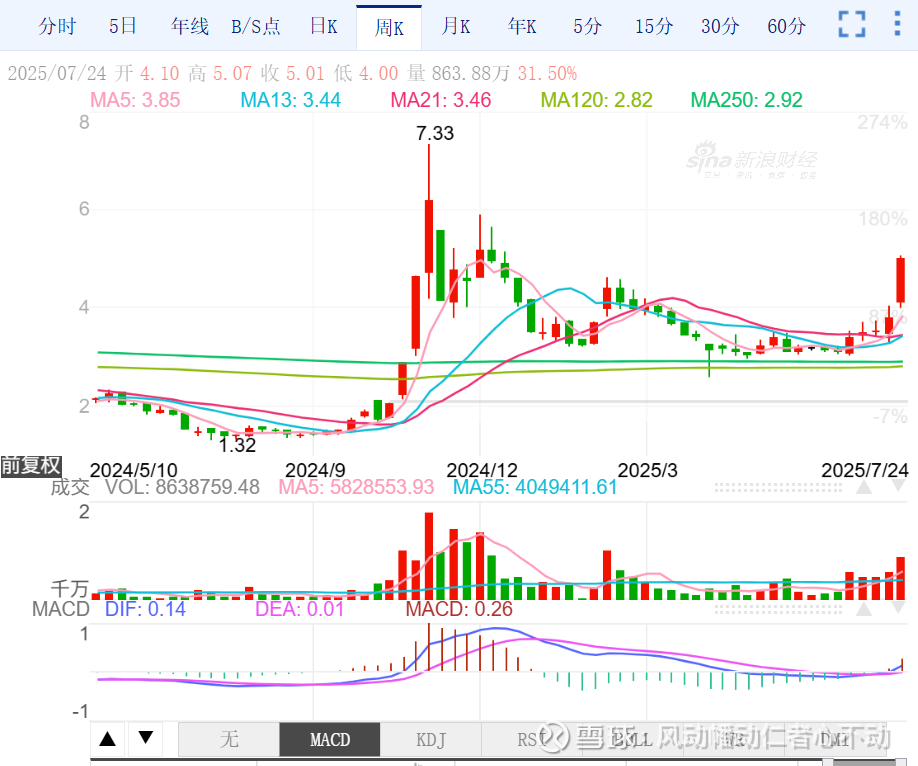Click the volume MA5: 5828553.93 label

click(357, 487)
